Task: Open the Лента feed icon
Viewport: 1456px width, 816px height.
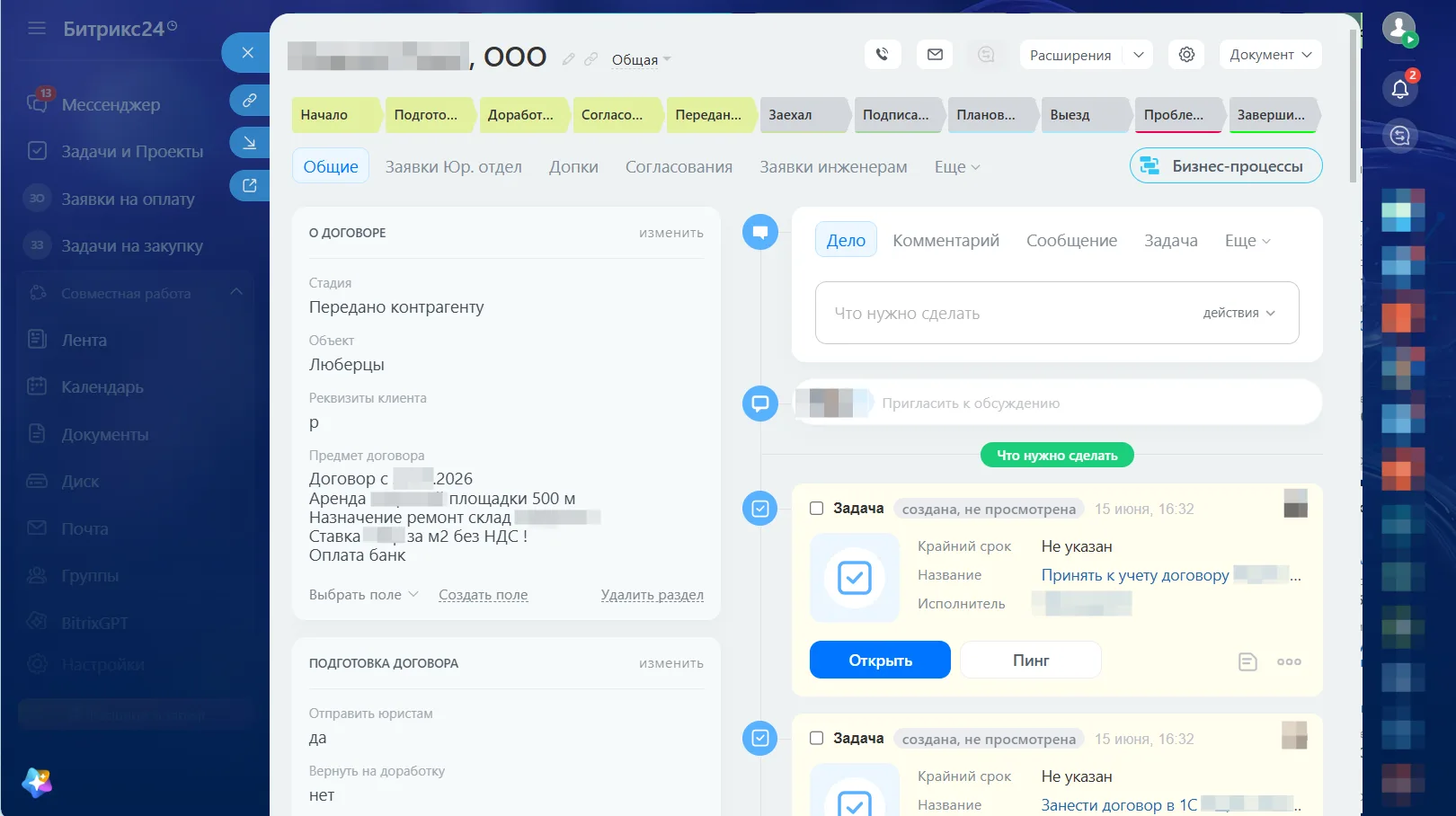Action: 37,340
